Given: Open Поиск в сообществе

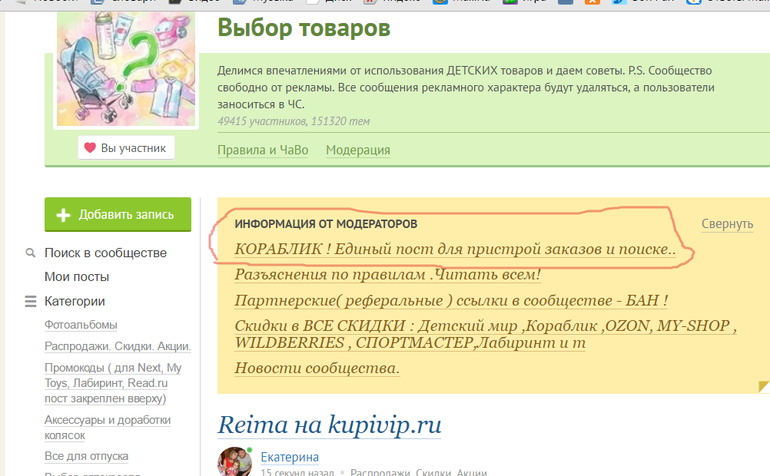Looking at the screenshot, I should click(x=105, y=253).
